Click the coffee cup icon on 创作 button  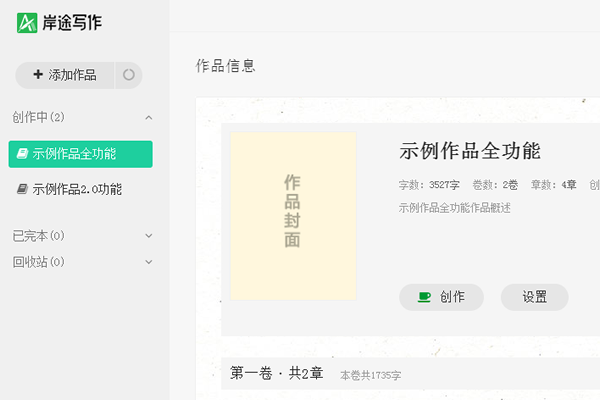424,297
